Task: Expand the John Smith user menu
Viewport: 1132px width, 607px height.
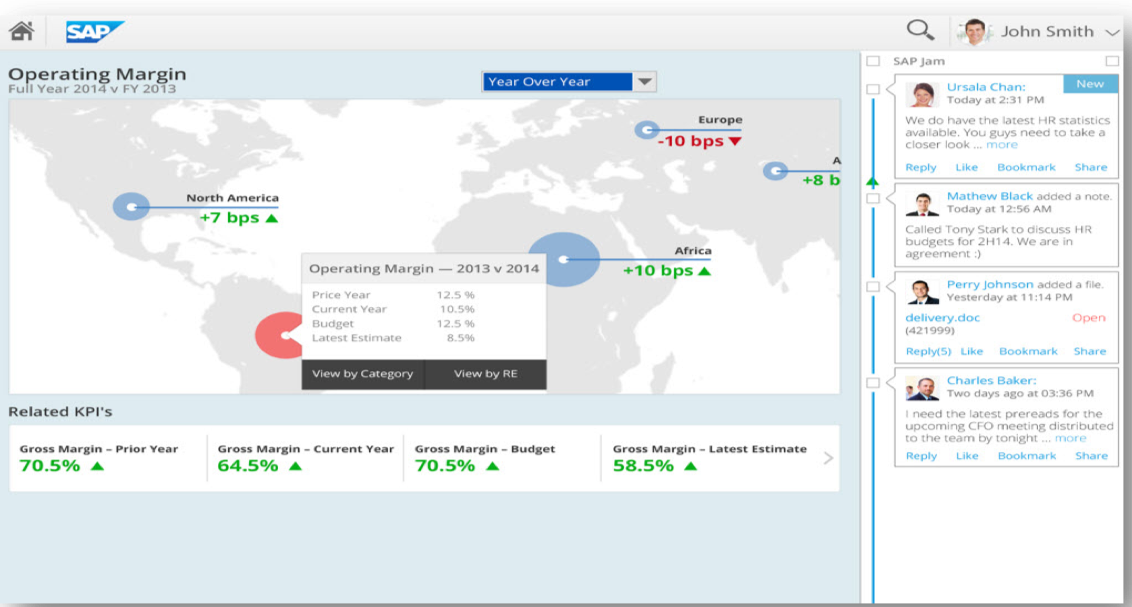Action: coord(1113,32)
